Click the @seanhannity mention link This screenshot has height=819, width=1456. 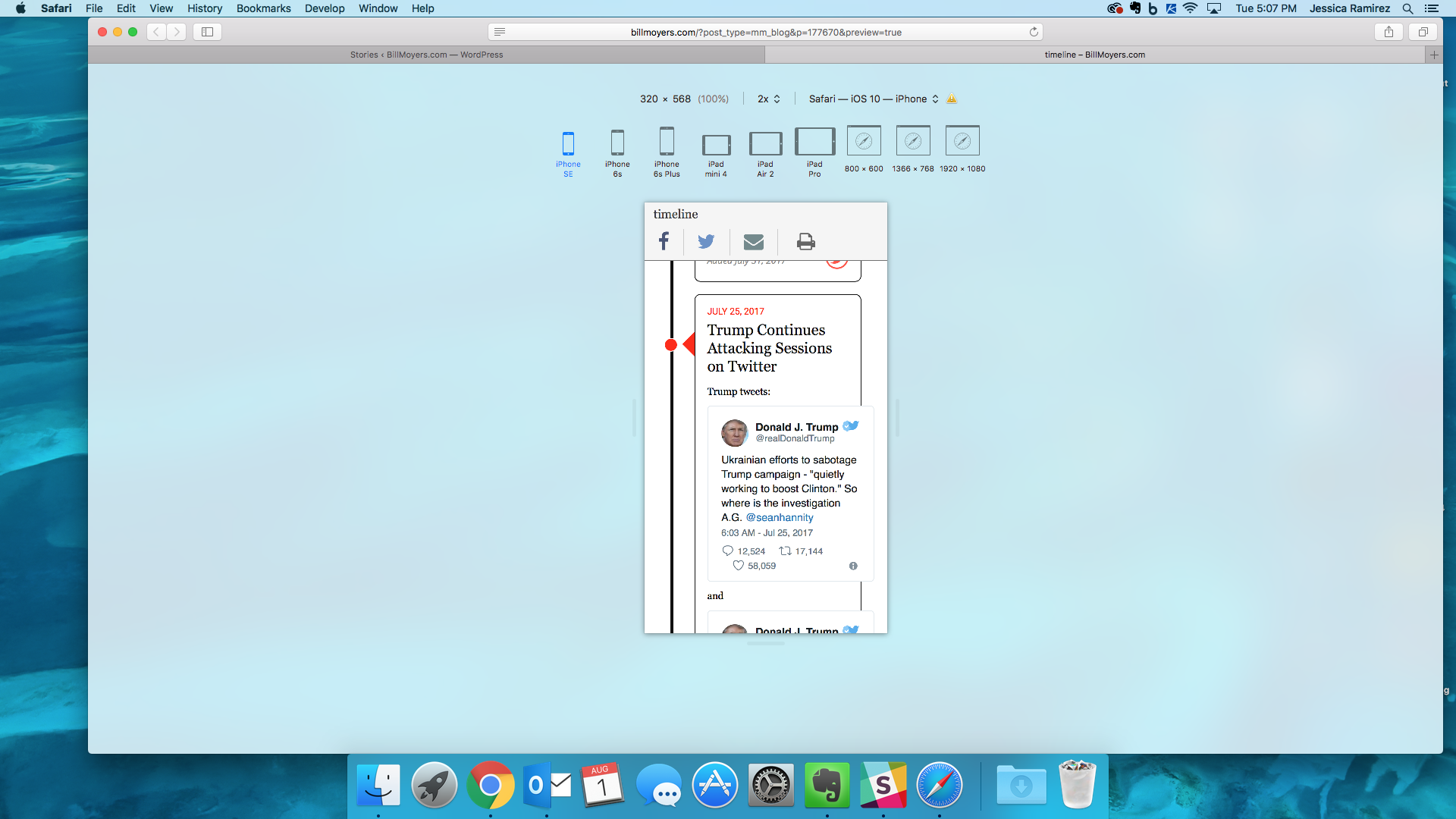click(780, 517)
